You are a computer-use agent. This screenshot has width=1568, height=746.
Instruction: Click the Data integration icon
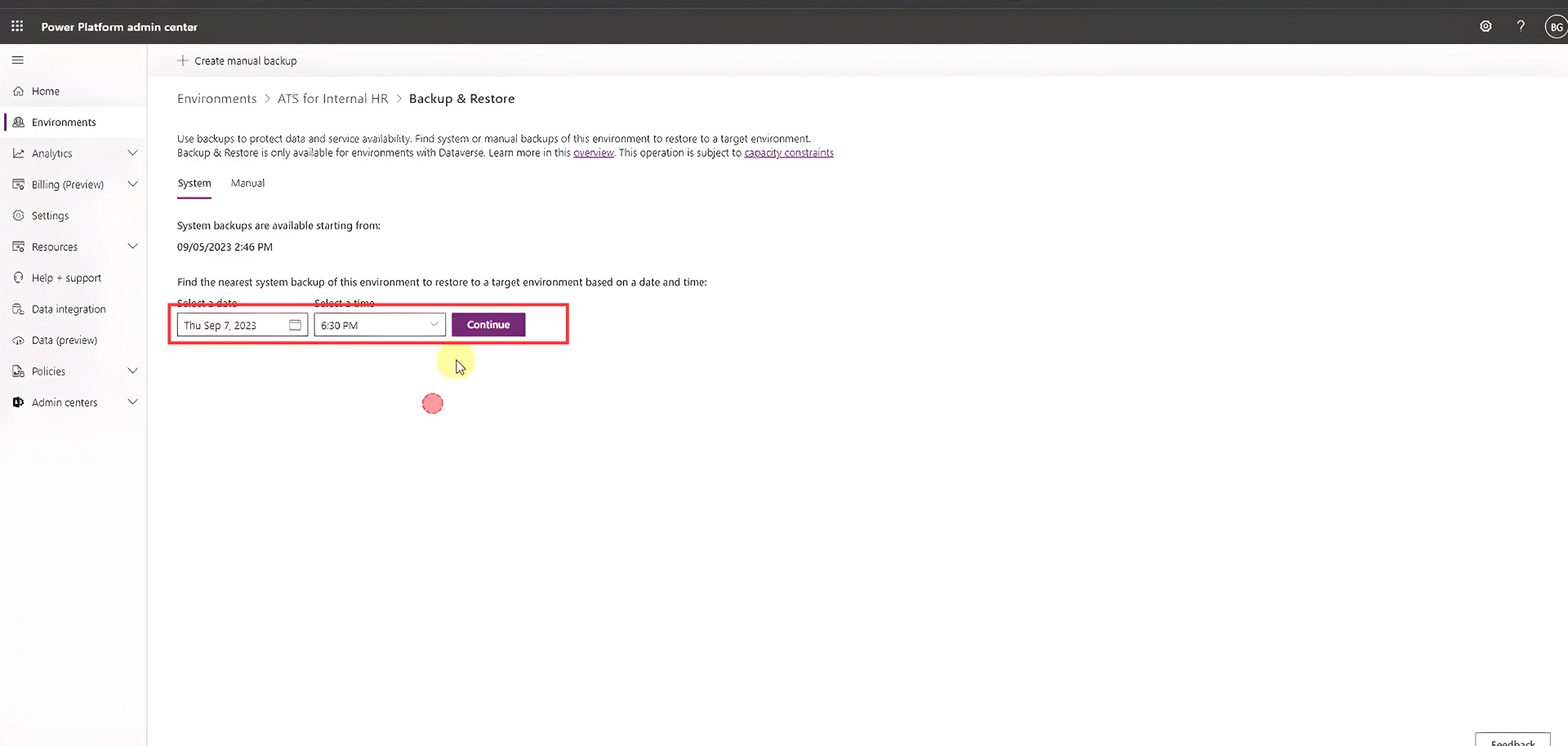(19, 309)
